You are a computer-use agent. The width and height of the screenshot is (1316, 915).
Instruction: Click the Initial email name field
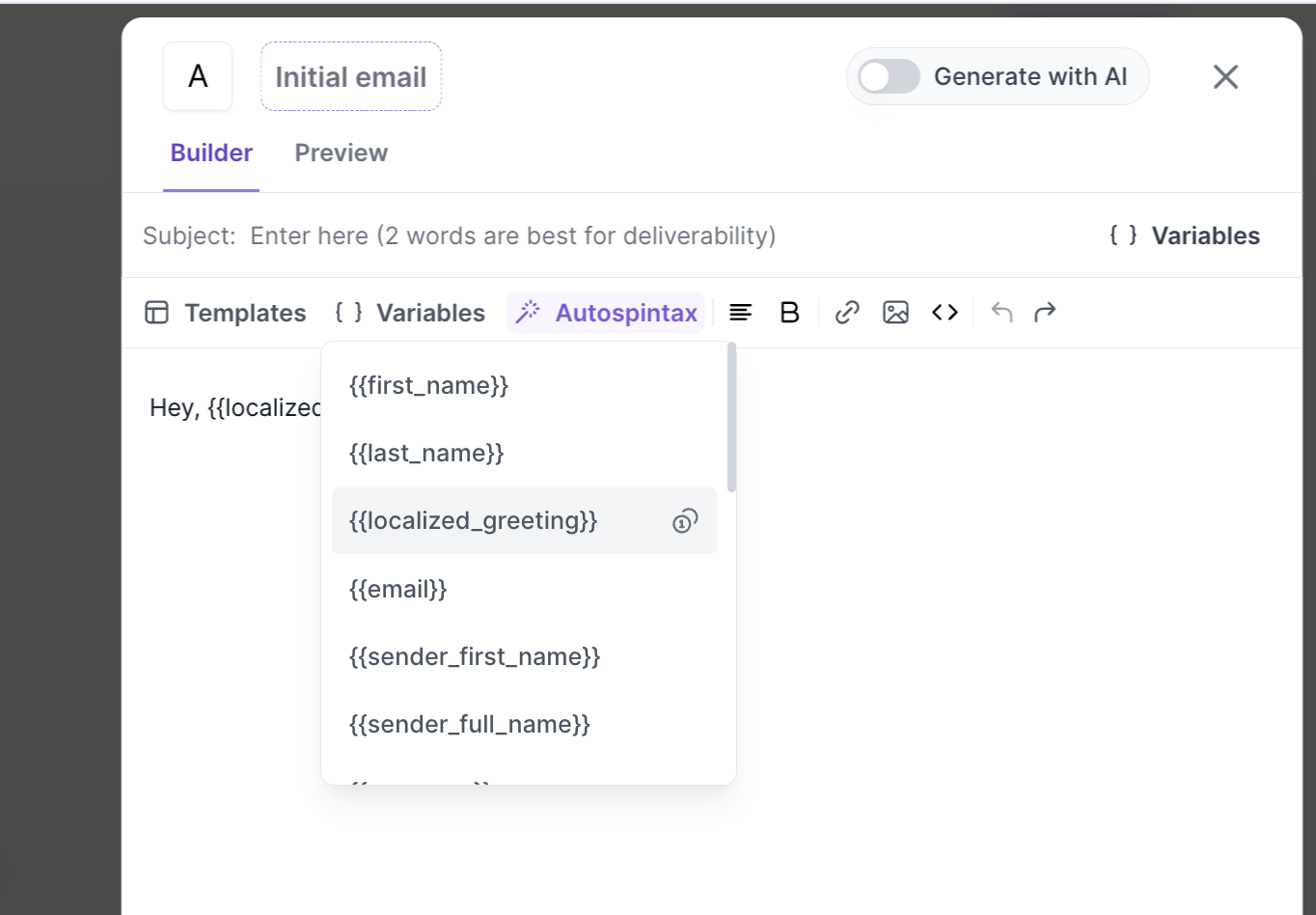tap(351, 76)
